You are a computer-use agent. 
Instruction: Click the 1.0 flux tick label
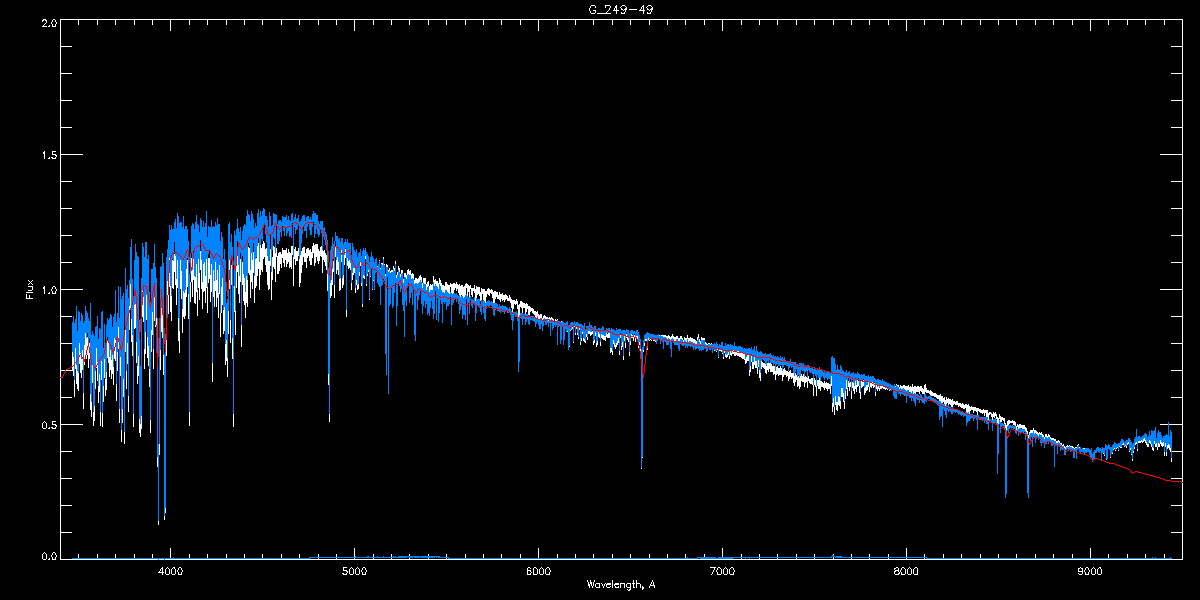pyautogui.click(x=48, y=290)
